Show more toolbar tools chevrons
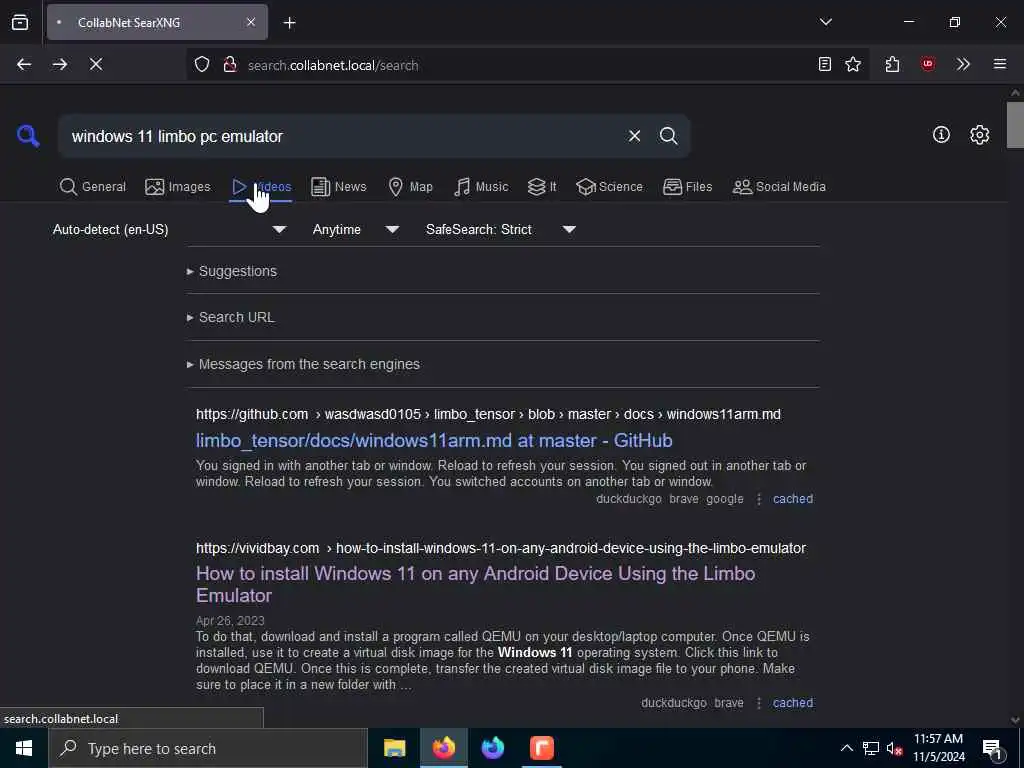Viewport: 1024px width, 768px height. coord(963,64)
